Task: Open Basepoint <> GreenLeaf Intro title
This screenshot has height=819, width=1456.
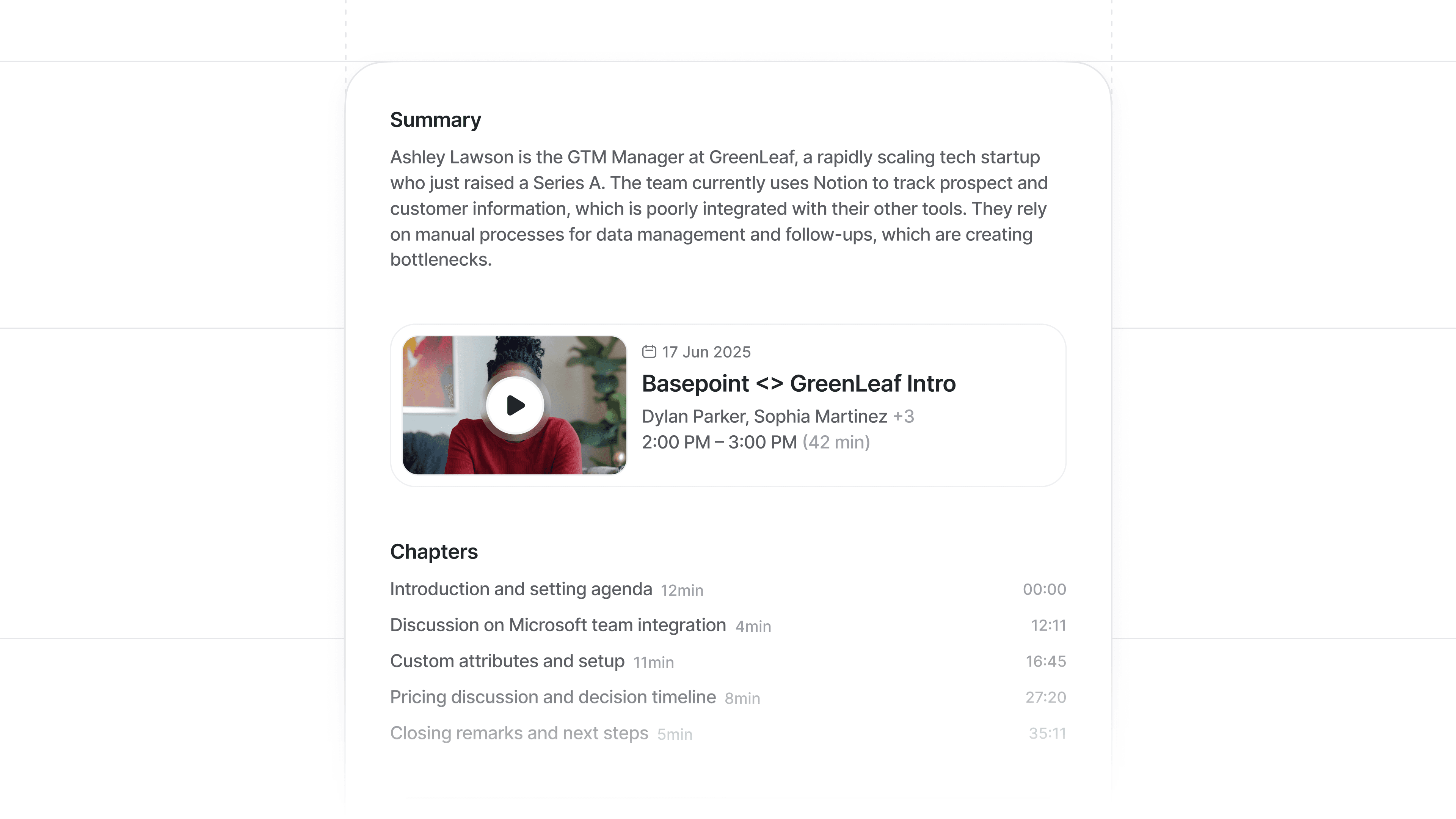Action: pos(799,383)
